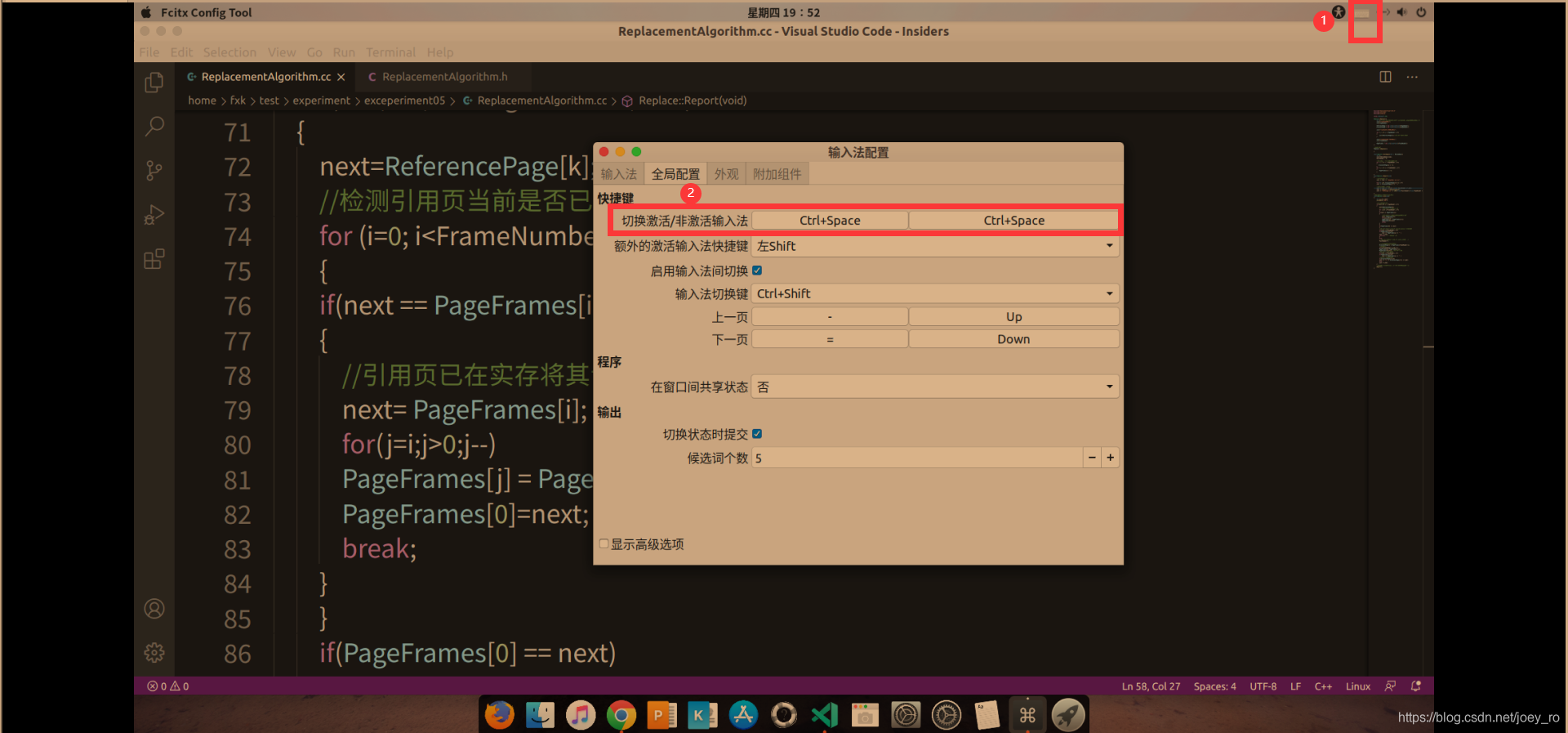Screen dimensions: 1568x733
Task: Open the Accounts icon in activity bar
Action: click(x=154, y=609)
